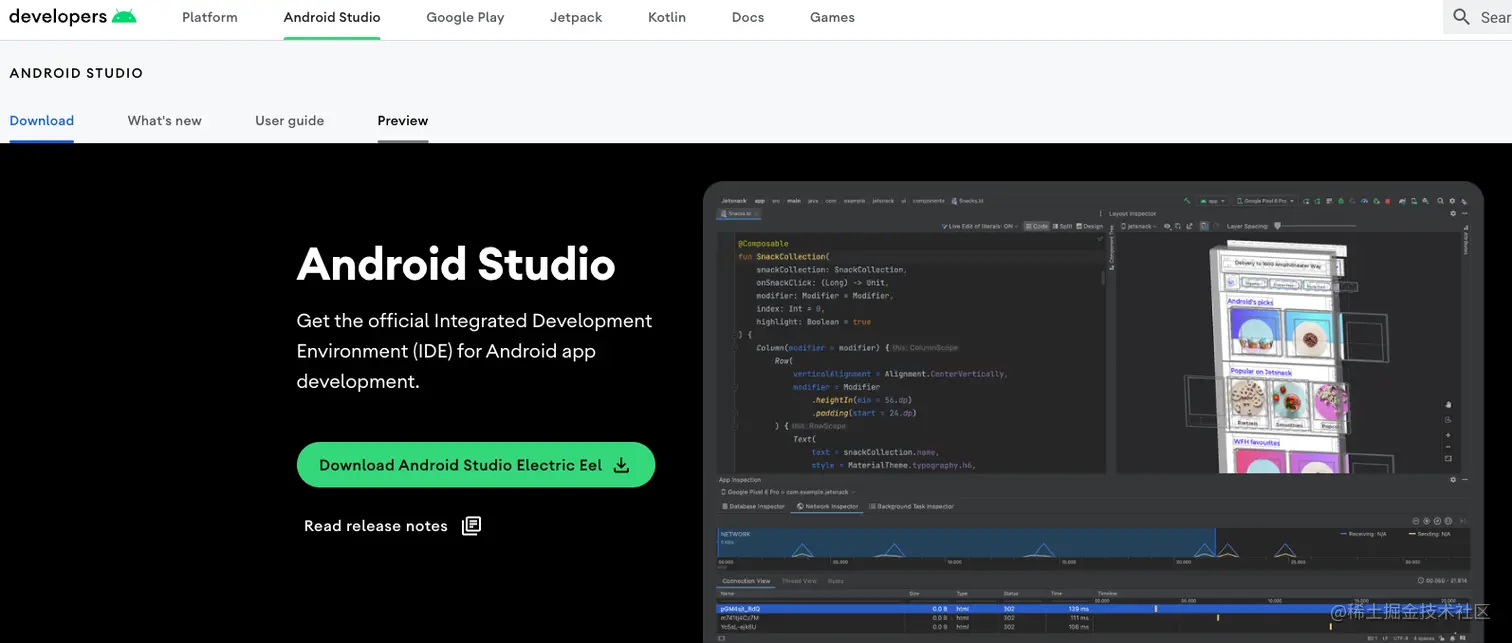Click the hammer build icon in IDE toolbar
The width and height of the screenshot is (1512, 643).
click(1186, 200)
